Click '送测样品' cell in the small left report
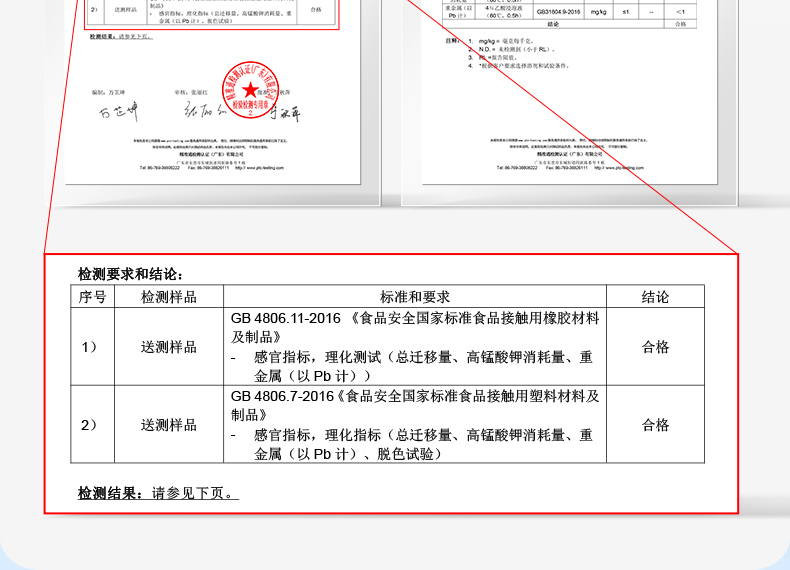This screenshot has width=790, height=570. tap(125, 10)
